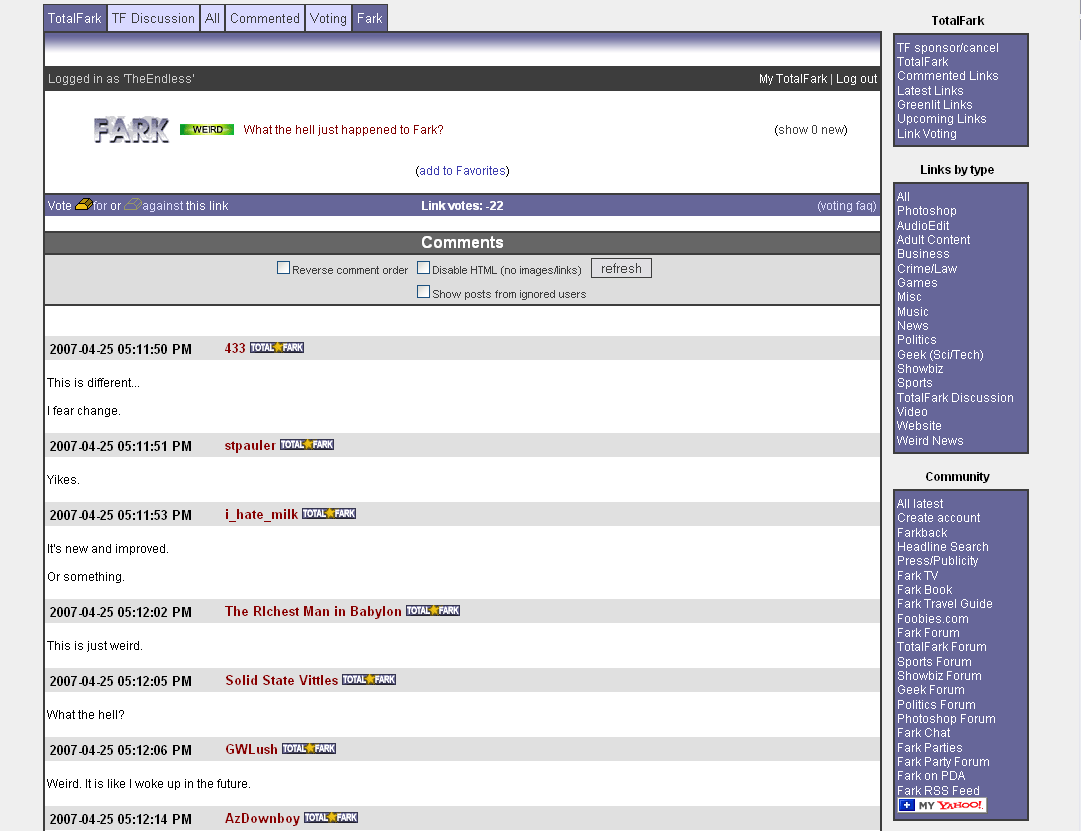The width and height of the screenshot is (1081, 831).
Task: Click the refresh button
Action: (x=621, y=268)
